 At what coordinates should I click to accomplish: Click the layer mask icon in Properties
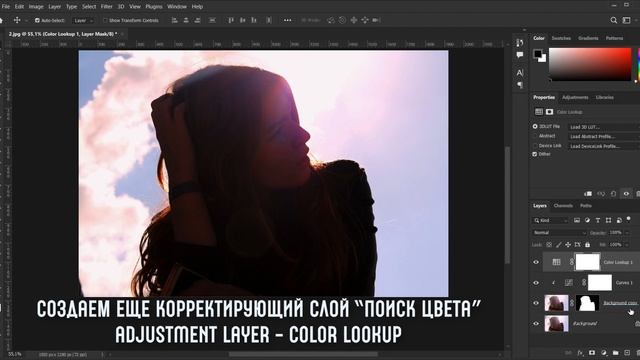pyautogui.click(x=549, y=112)
